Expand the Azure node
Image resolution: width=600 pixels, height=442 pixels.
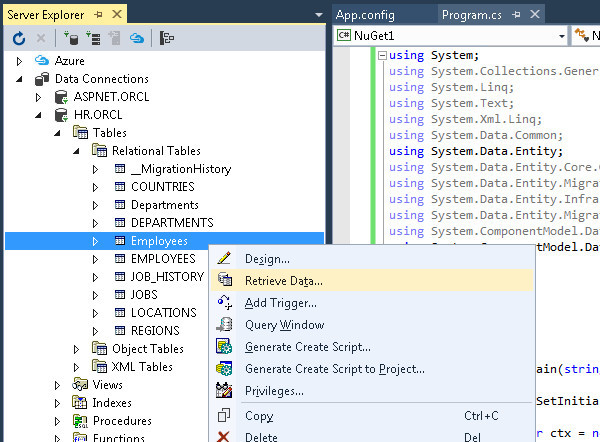click(21, 61)
